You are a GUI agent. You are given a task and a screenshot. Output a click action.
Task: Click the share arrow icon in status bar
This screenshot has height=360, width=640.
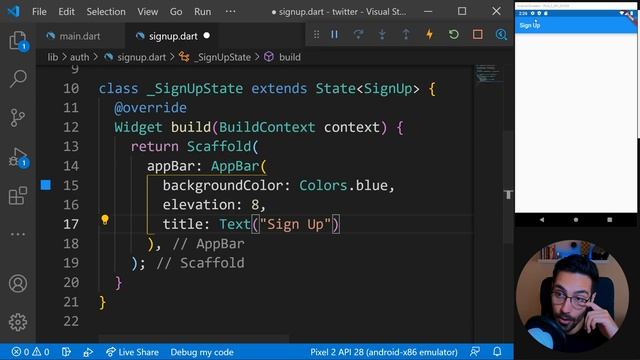(88, 352)
